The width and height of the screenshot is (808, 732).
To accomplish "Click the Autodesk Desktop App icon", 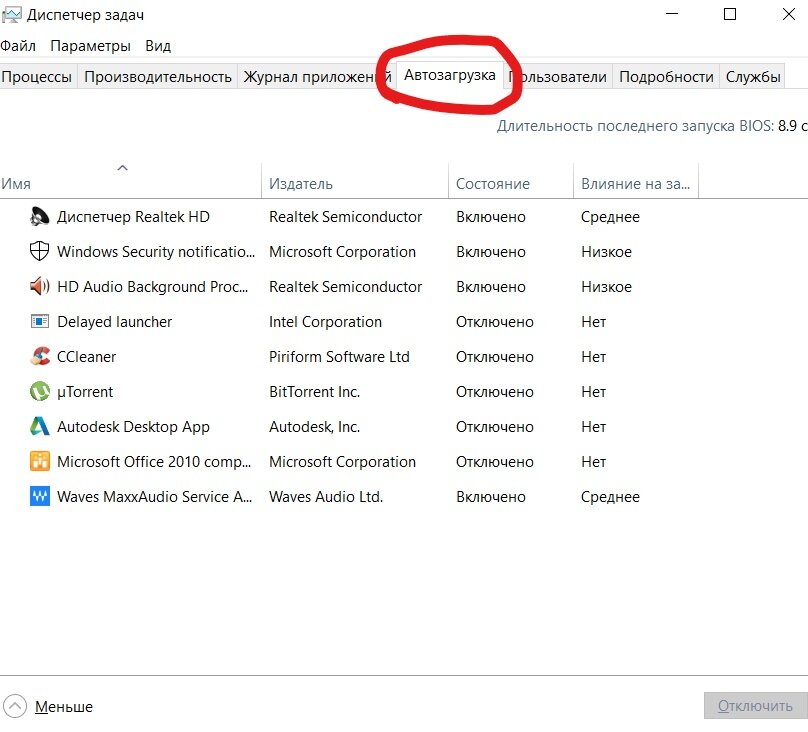I will click(39, 427).
